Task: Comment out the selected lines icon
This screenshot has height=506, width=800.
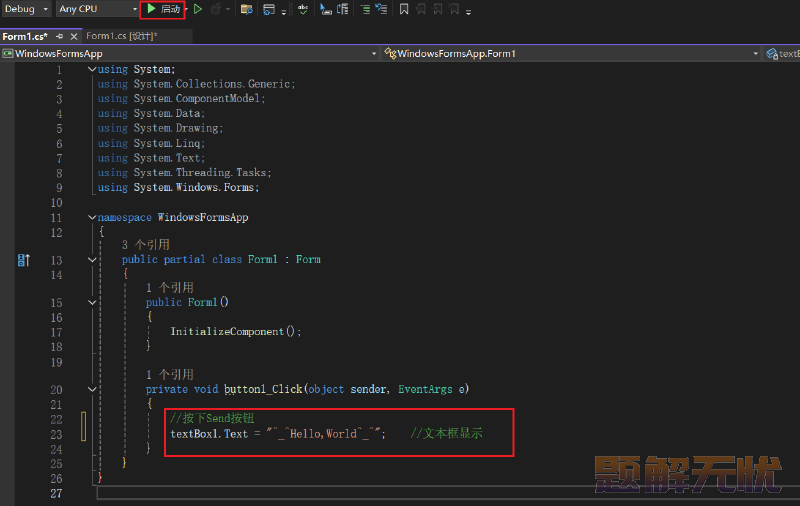Action: point(365,9)
